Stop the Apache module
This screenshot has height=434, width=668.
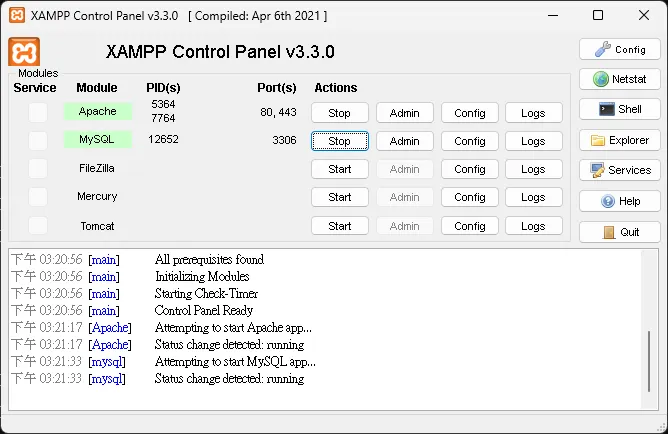click(x=340, y=113)
